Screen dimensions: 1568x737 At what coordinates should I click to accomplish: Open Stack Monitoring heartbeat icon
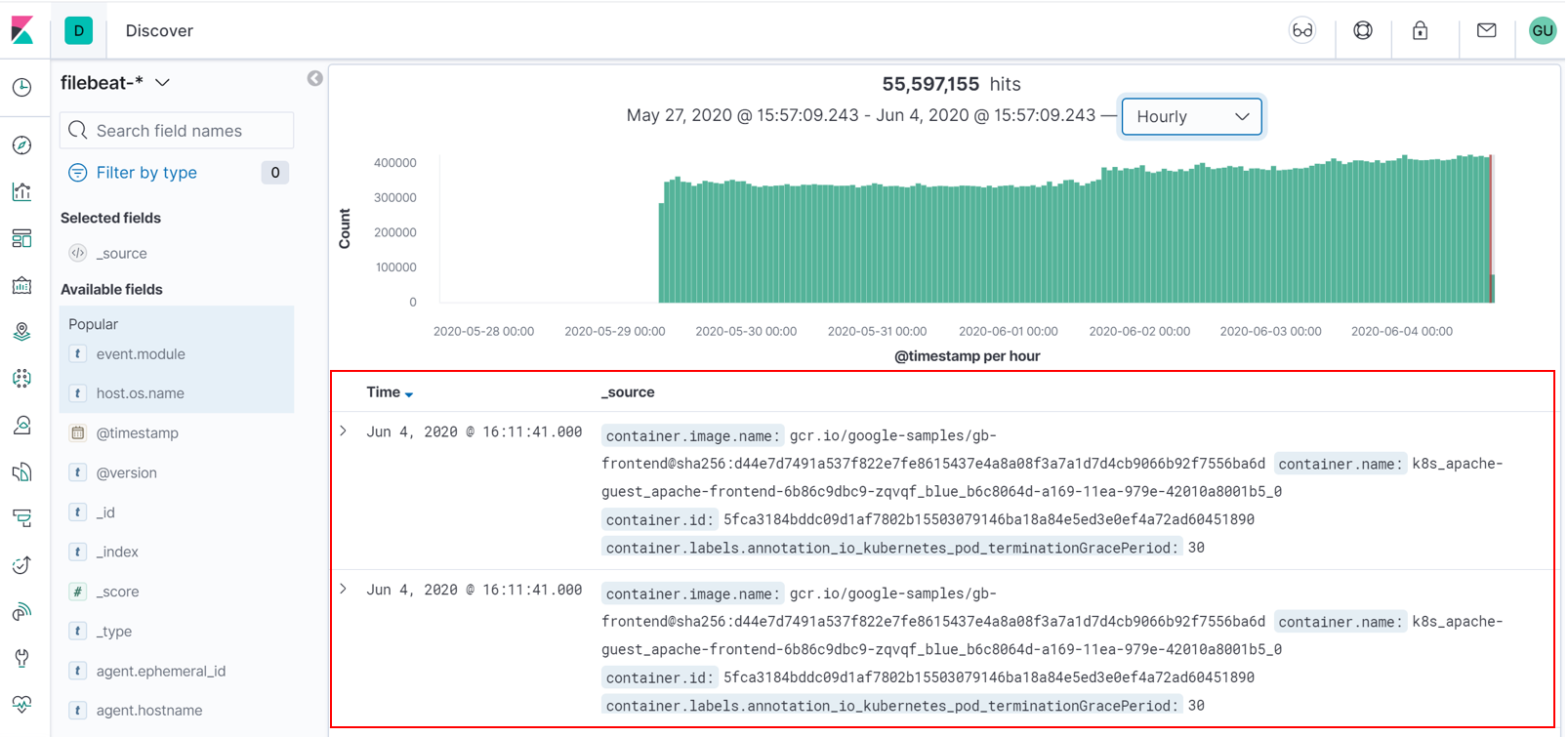pyautogui.click(x=22, y=705)
